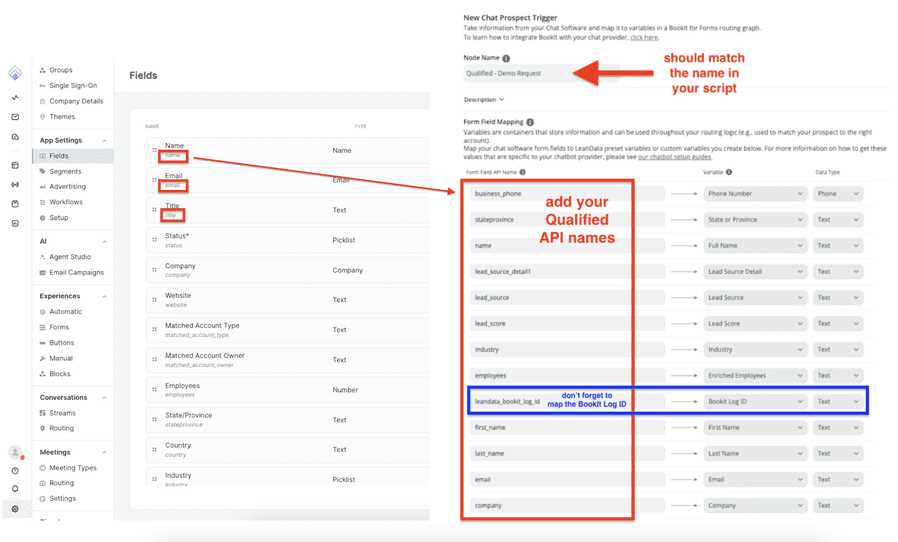Screen dimensions: 898x542
Task: Open Streams under Conversations
Action: (x=62, y=413)
